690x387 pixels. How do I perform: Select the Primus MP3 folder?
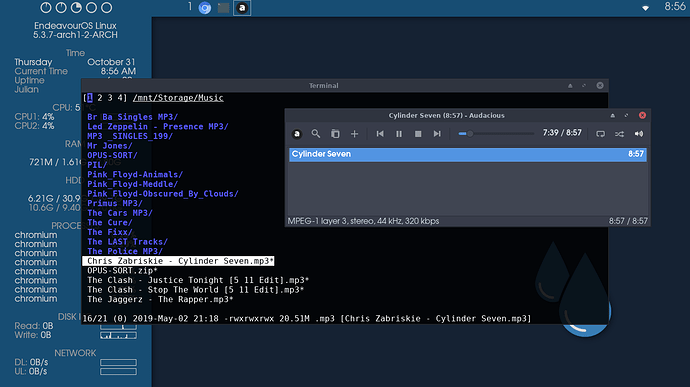pyautogui.click(x=115, y=203)
